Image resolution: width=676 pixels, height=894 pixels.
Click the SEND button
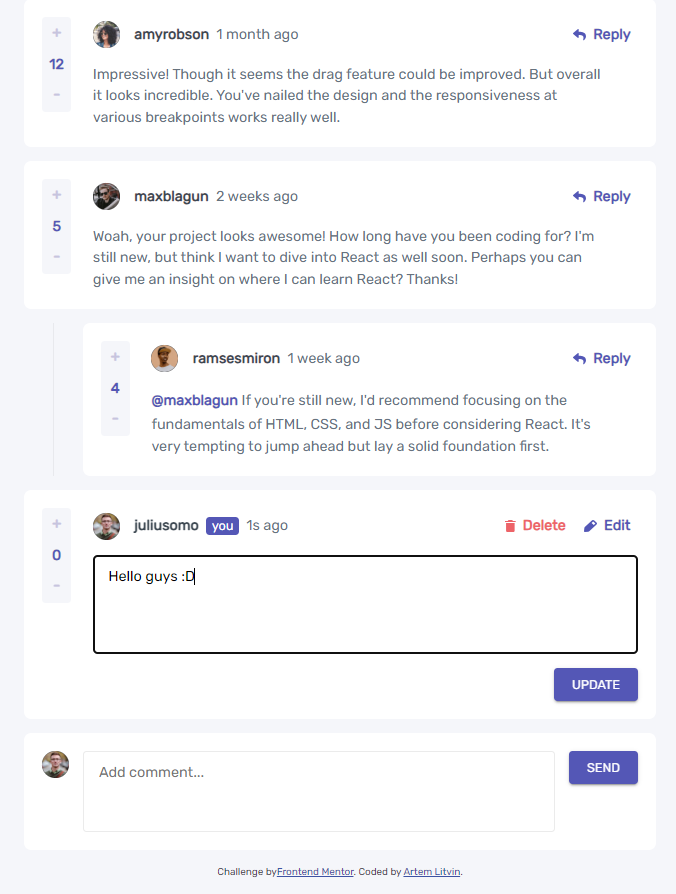(603, 767)
